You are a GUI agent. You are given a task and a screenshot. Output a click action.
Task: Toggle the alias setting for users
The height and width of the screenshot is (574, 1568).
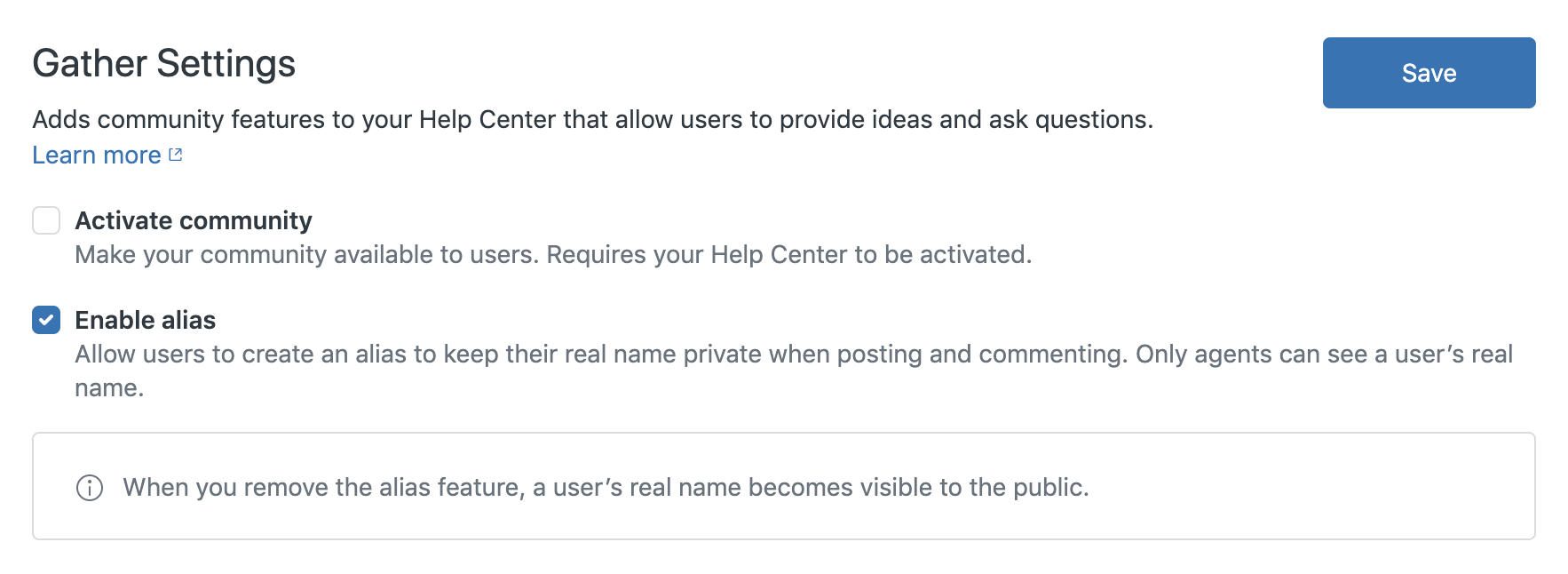[45, 320]
